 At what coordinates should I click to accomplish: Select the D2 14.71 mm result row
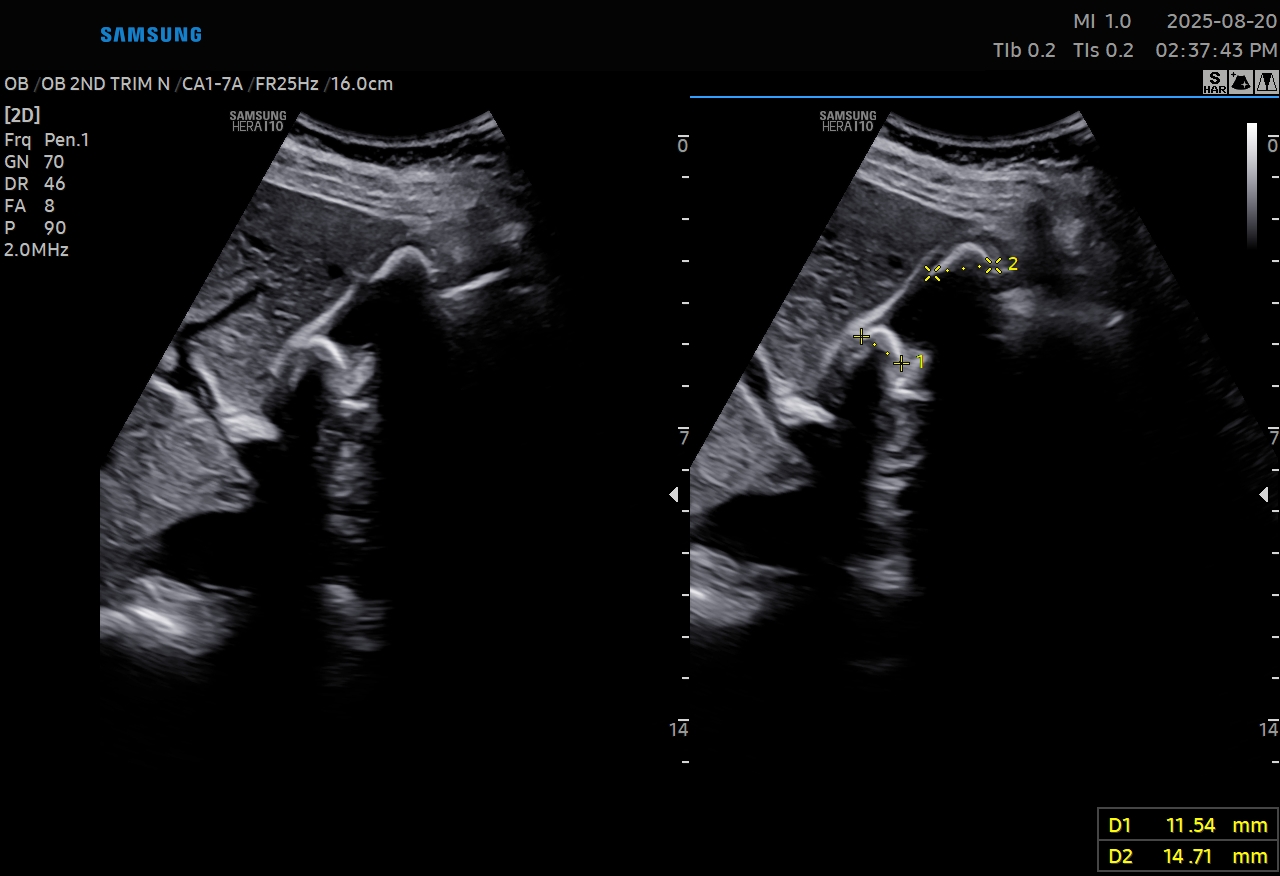(x=1187, y=857)
